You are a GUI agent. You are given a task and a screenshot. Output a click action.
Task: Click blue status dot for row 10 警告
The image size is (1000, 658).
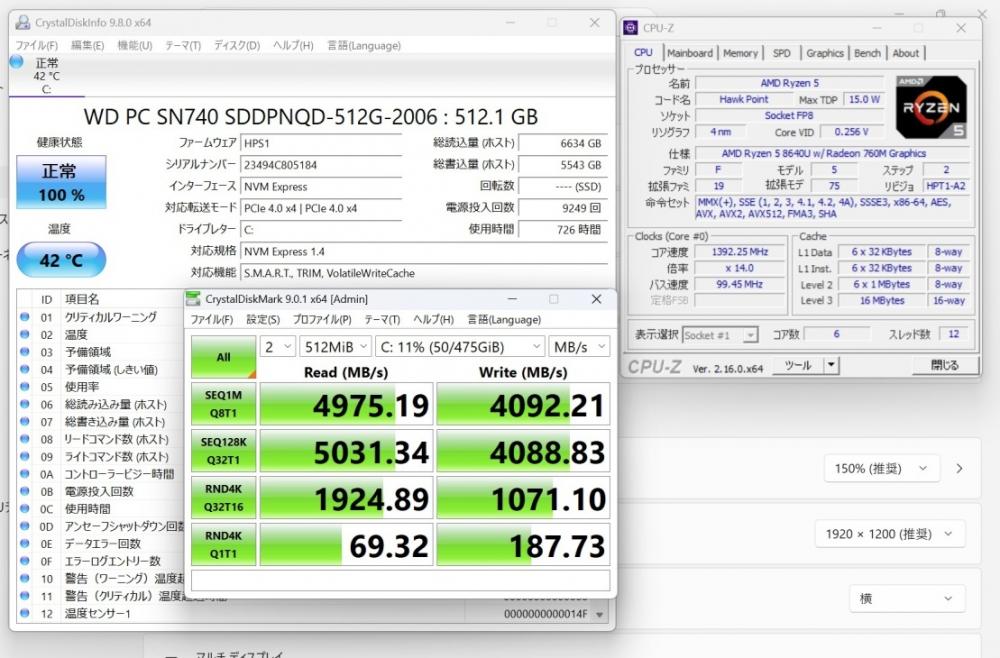[25, 578]
